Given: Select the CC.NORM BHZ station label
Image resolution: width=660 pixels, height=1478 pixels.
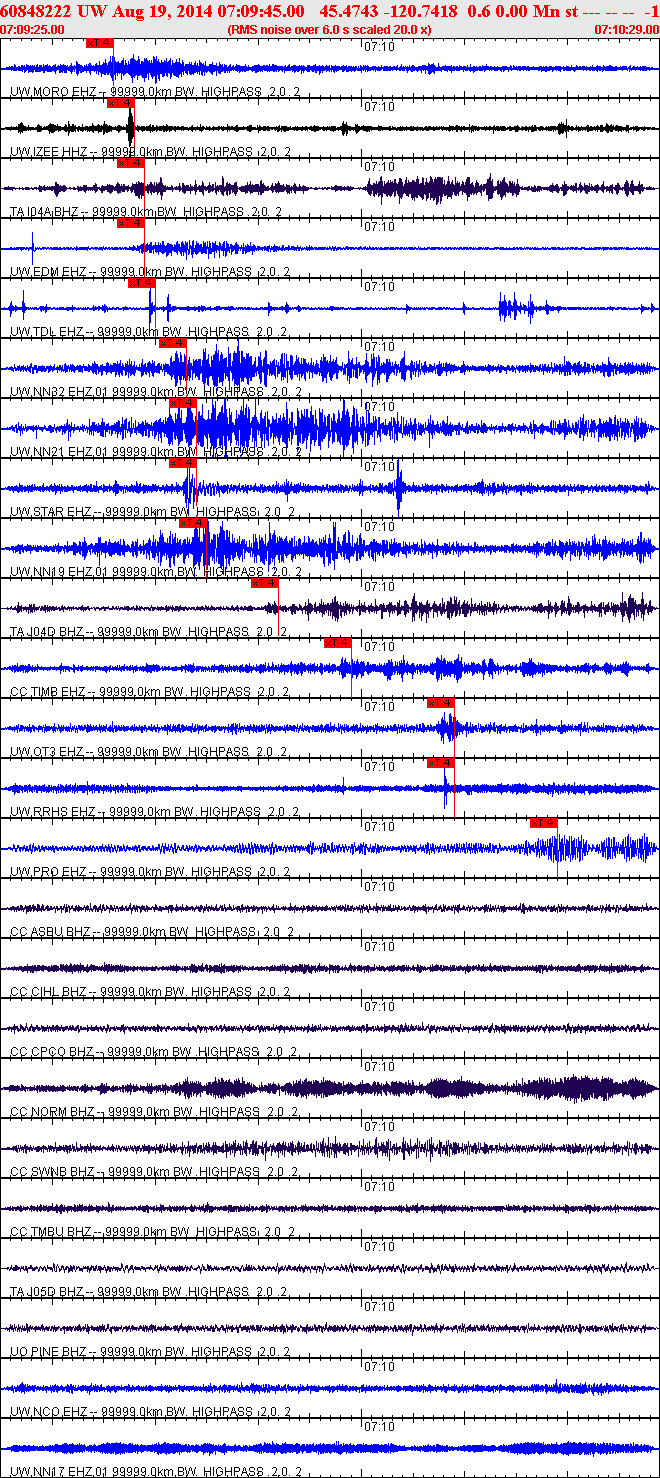Looking at the screenshot, I should pos(51,1112).
